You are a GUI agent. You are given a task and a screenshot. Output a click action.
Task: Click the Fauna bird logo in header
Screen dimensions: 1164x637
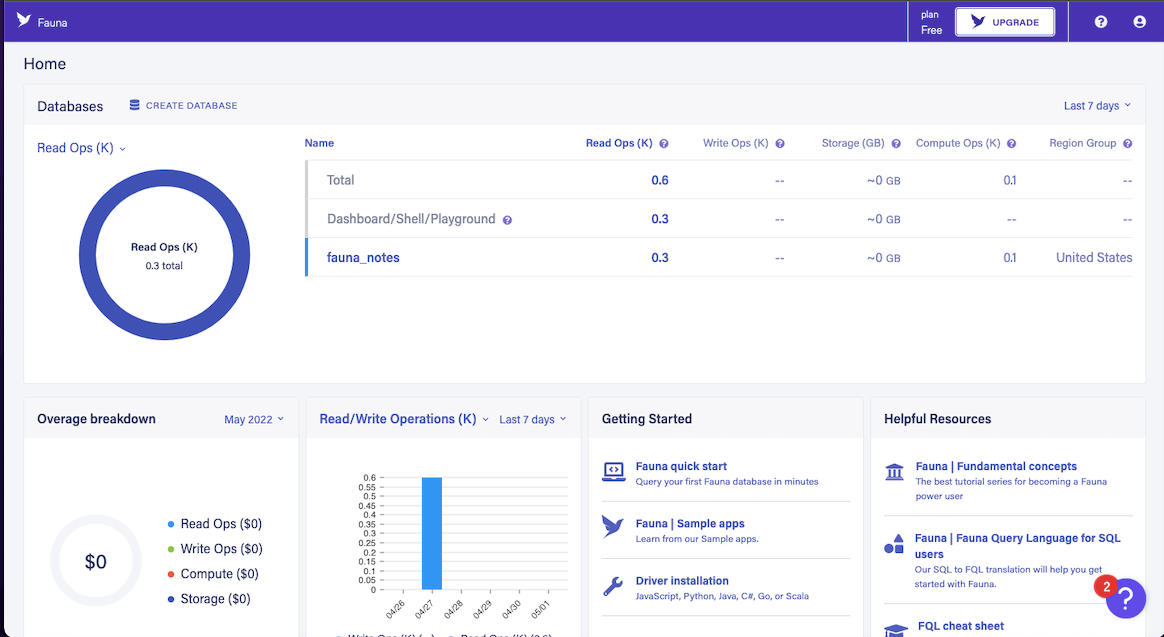(24, 20)
